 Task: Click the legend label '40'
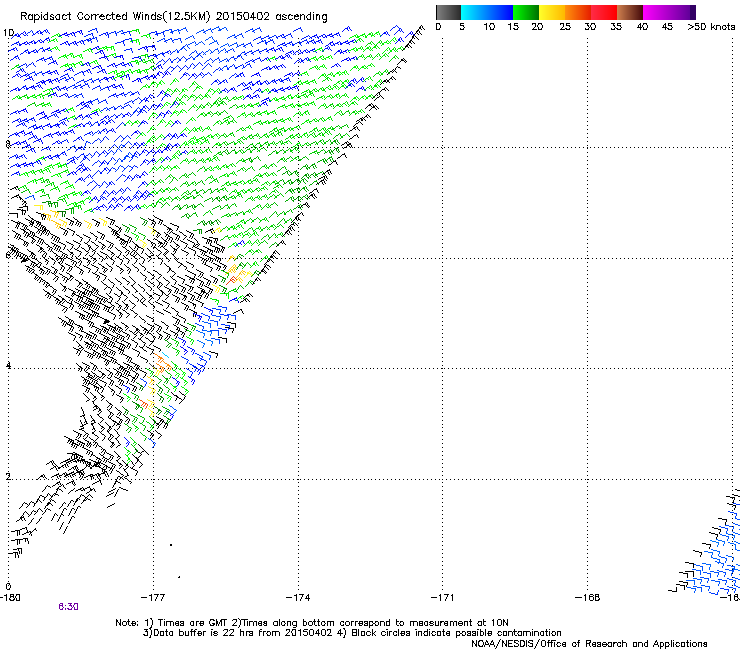click(x=642, y=27)
